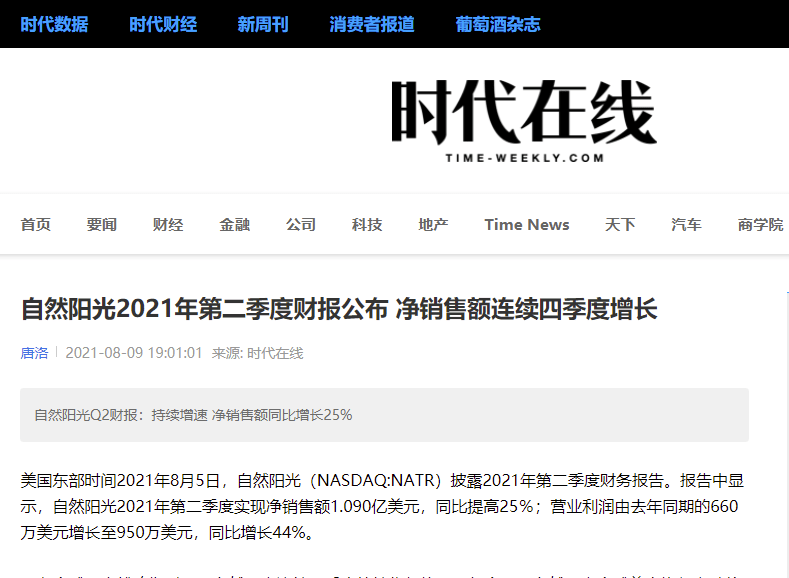Open the 时代数据 top bar link

click(x=54, y=25)
